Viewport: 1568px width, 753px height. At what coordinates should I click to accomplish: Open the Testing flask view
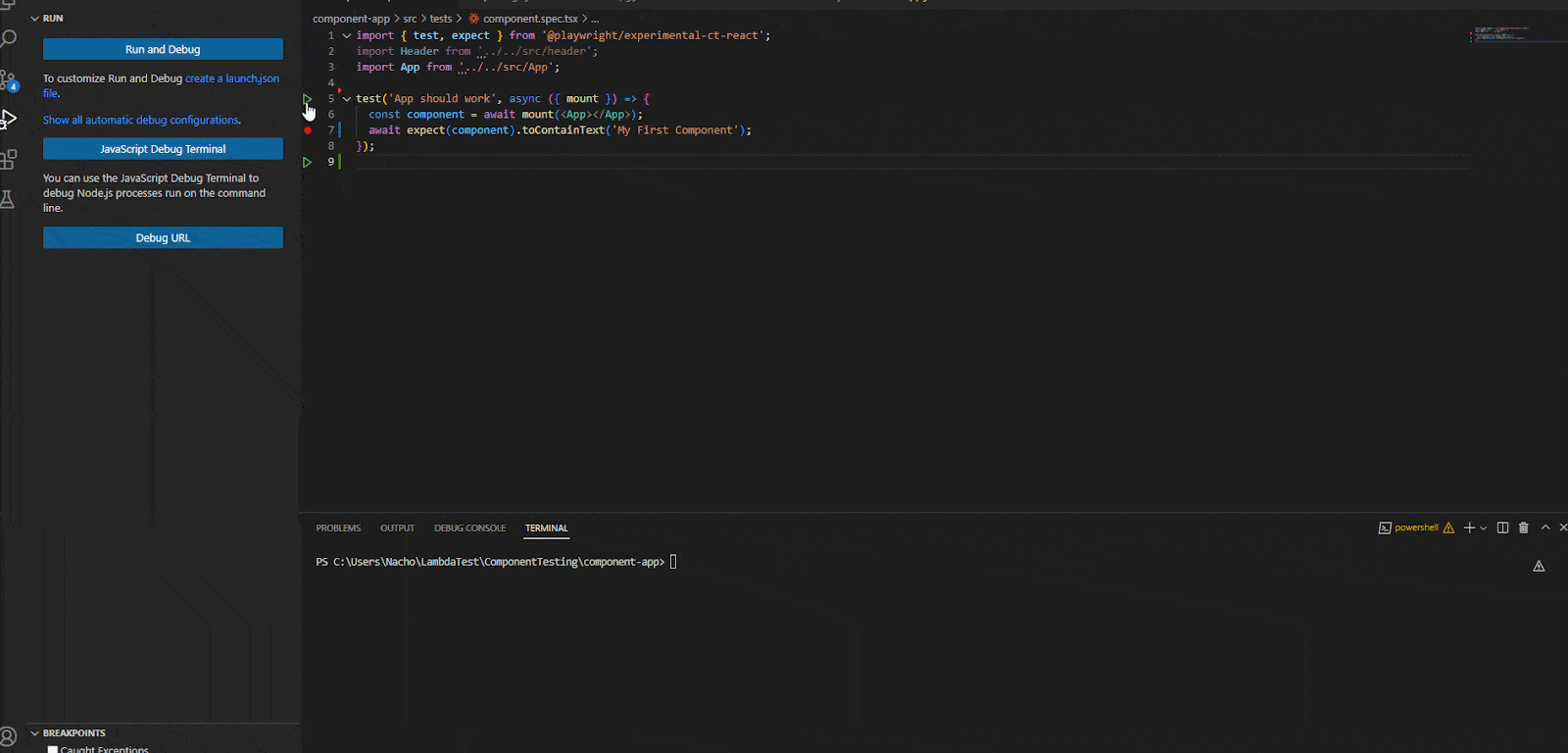[7, 199]
